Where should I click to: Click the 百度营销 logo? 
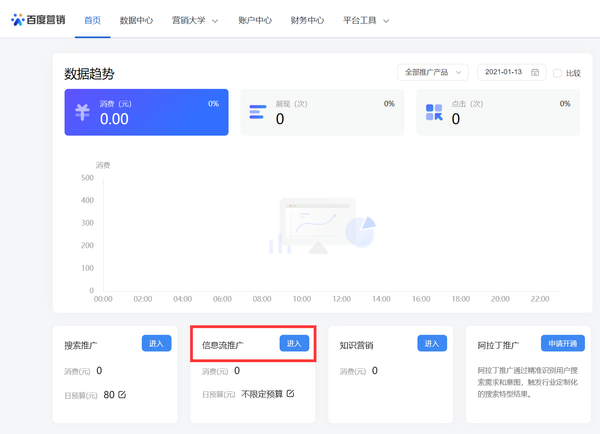(38, 20)
